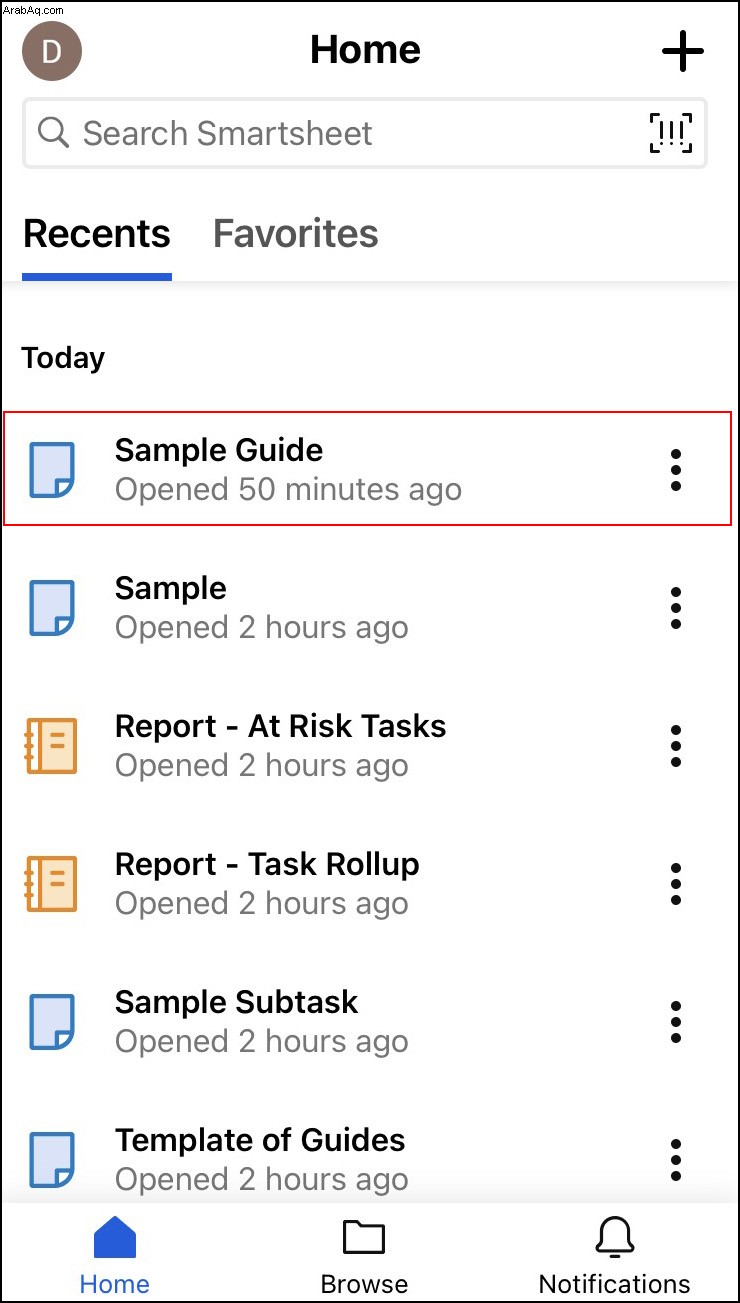Open the Template of Guides sheet
The width and height of the screenshot is (740, 1303).
pyautogui.click(x=370, y=1160)
